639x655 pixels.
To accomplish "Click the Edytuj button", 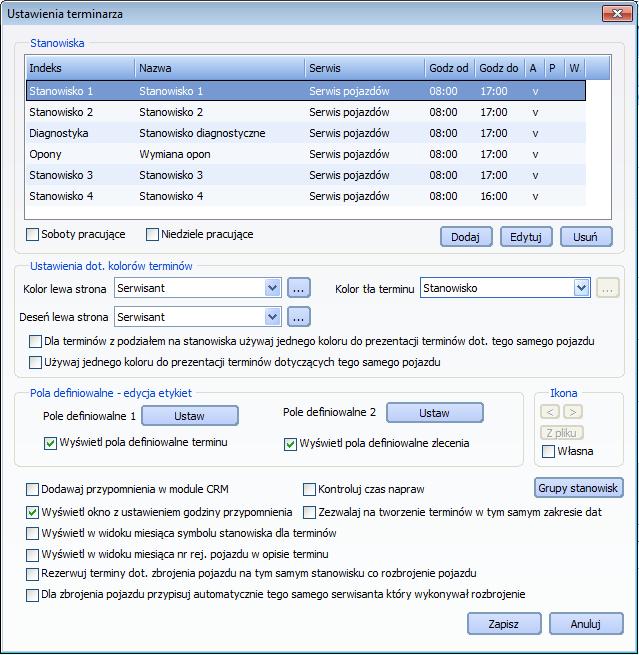I will 526,237.
